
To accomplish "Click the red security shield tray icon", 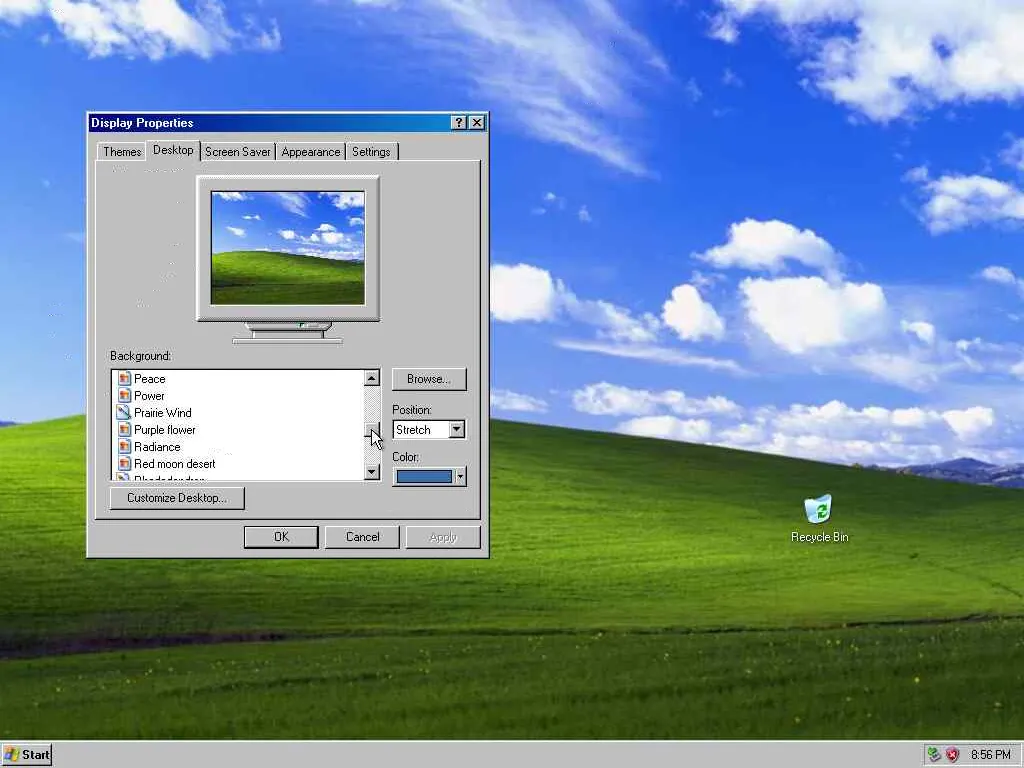I will tap(952, 755).
